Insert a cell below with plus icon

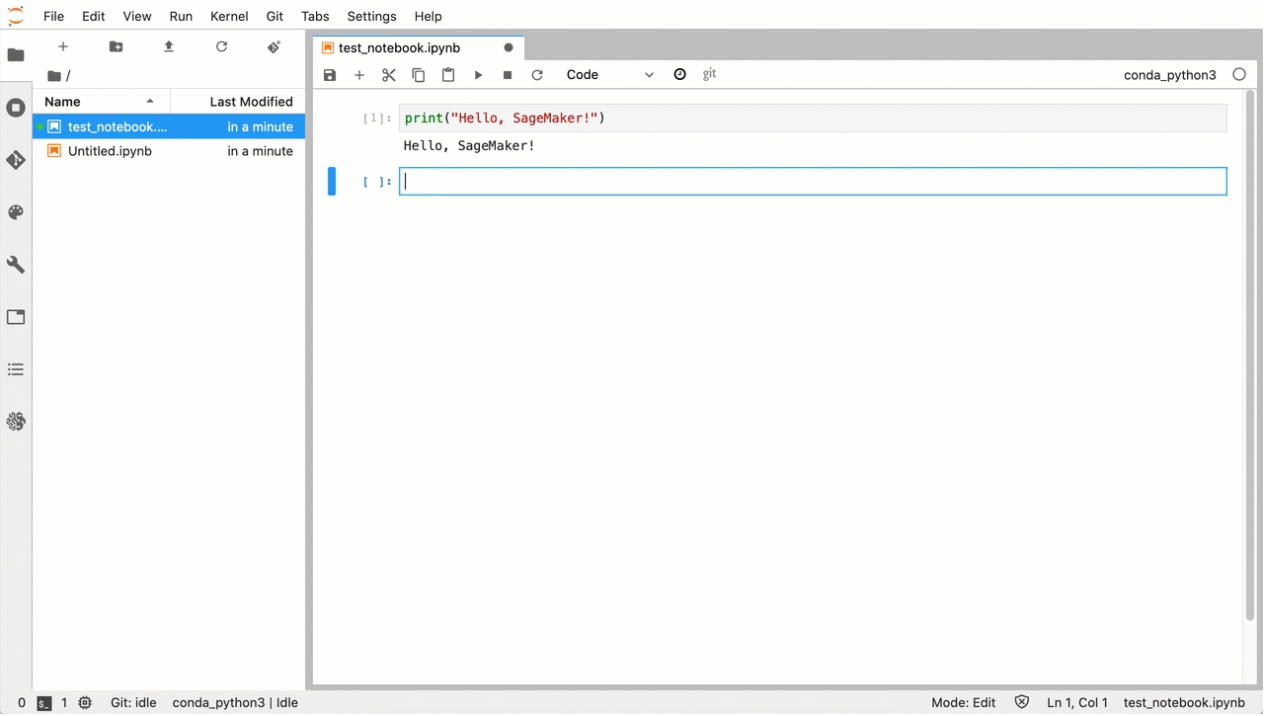(x=360, y=75)
